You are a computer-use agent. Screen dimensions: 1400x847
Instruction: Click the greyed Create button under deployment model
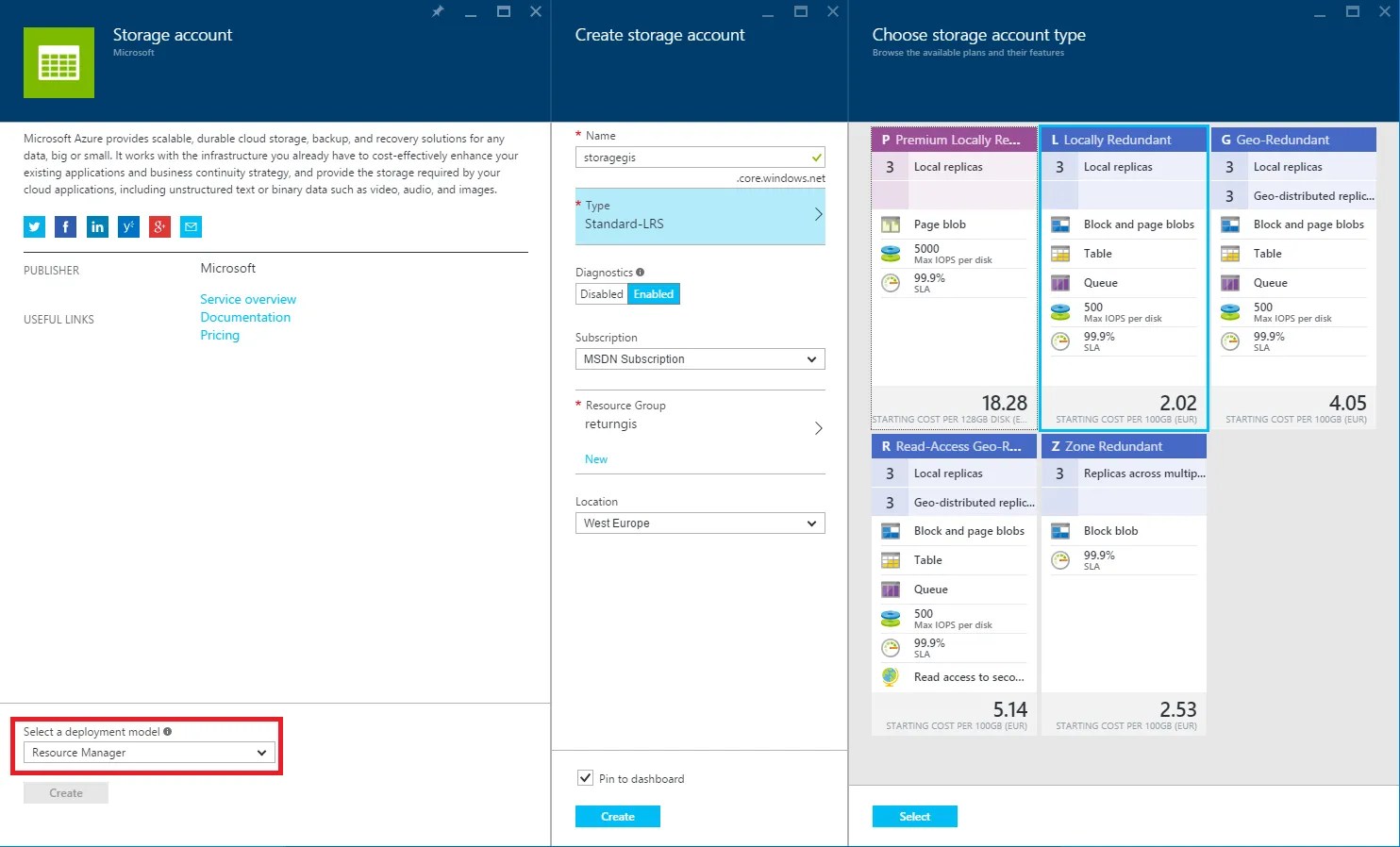point(66,793)
